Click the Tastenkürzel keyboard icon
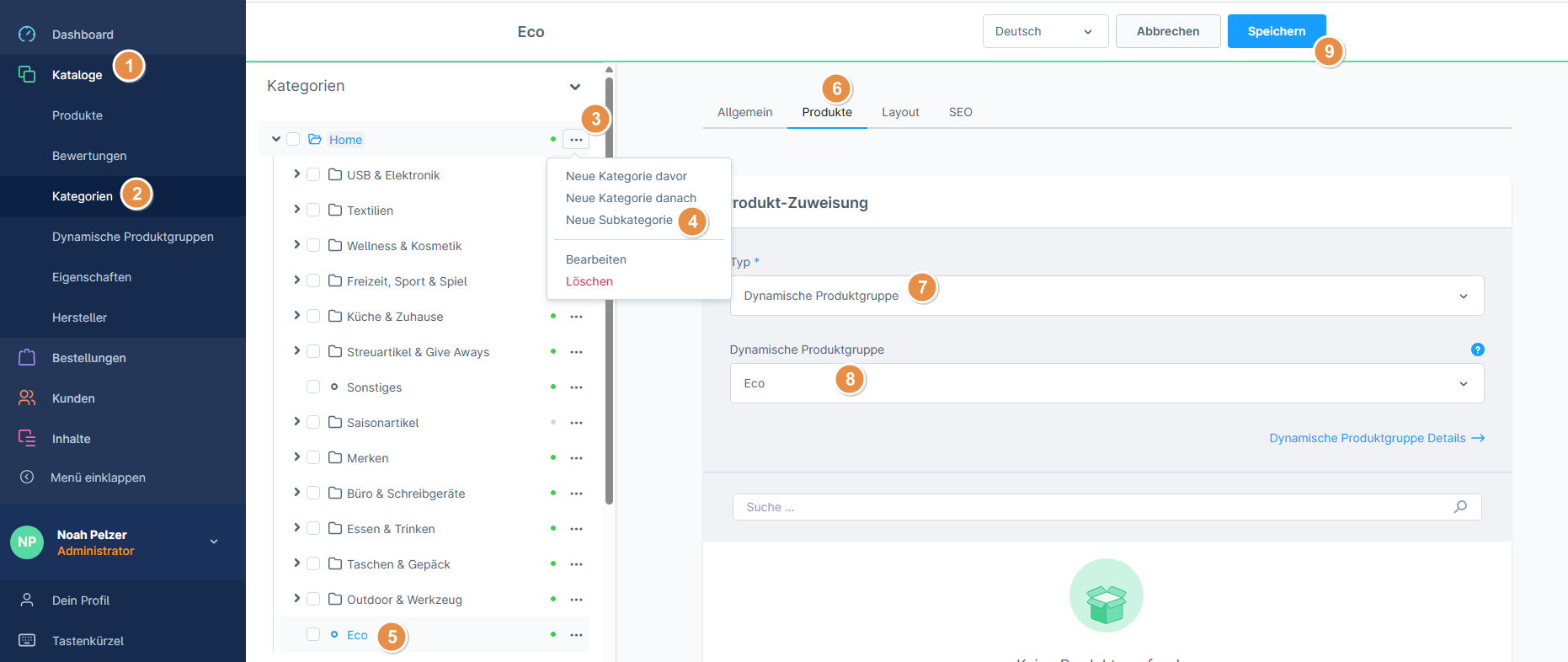Viewport: 1568px width, 662px height. point(27,640)
